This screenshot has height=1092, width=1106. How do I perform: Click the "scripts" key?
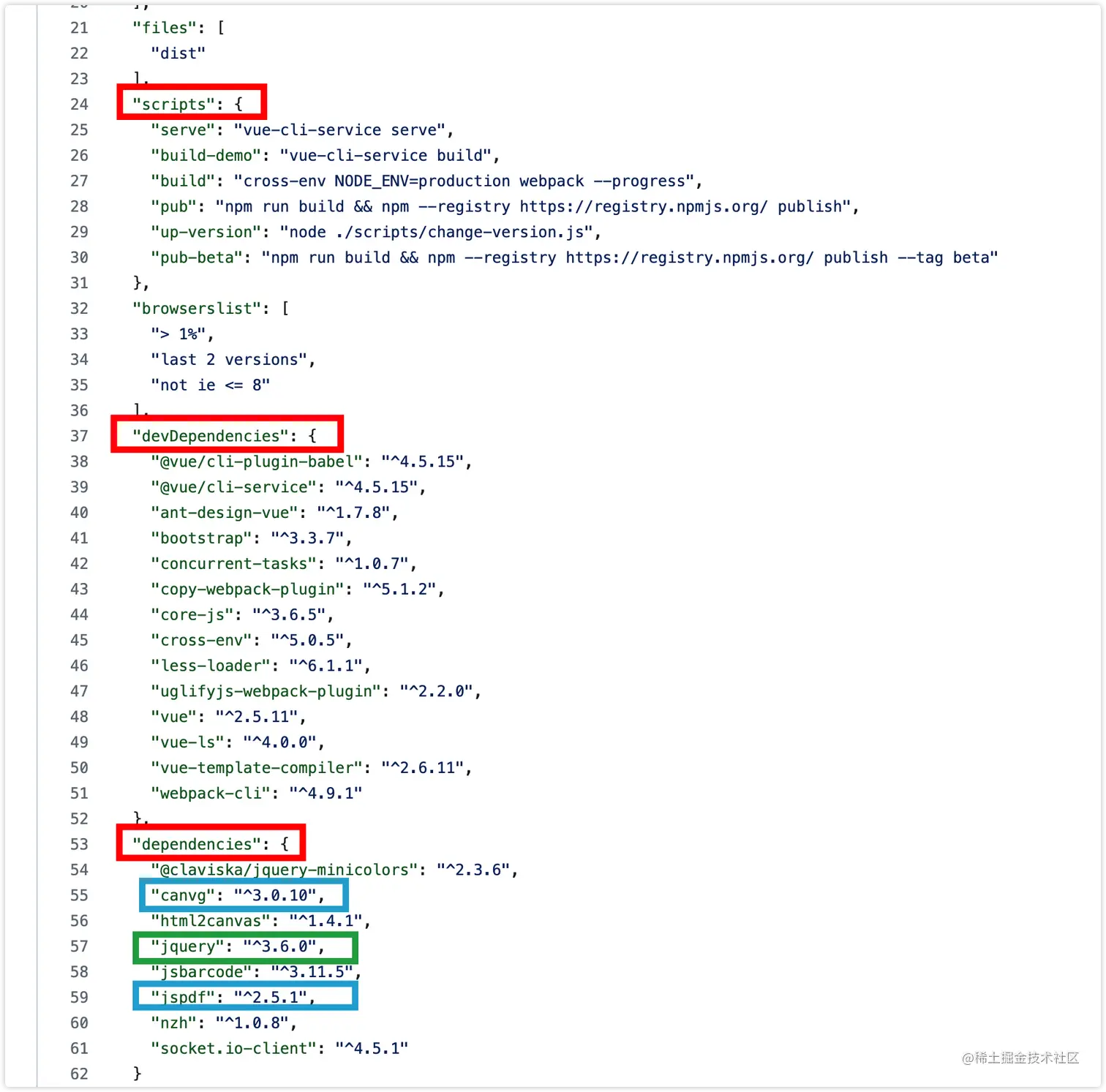point(173,105)
